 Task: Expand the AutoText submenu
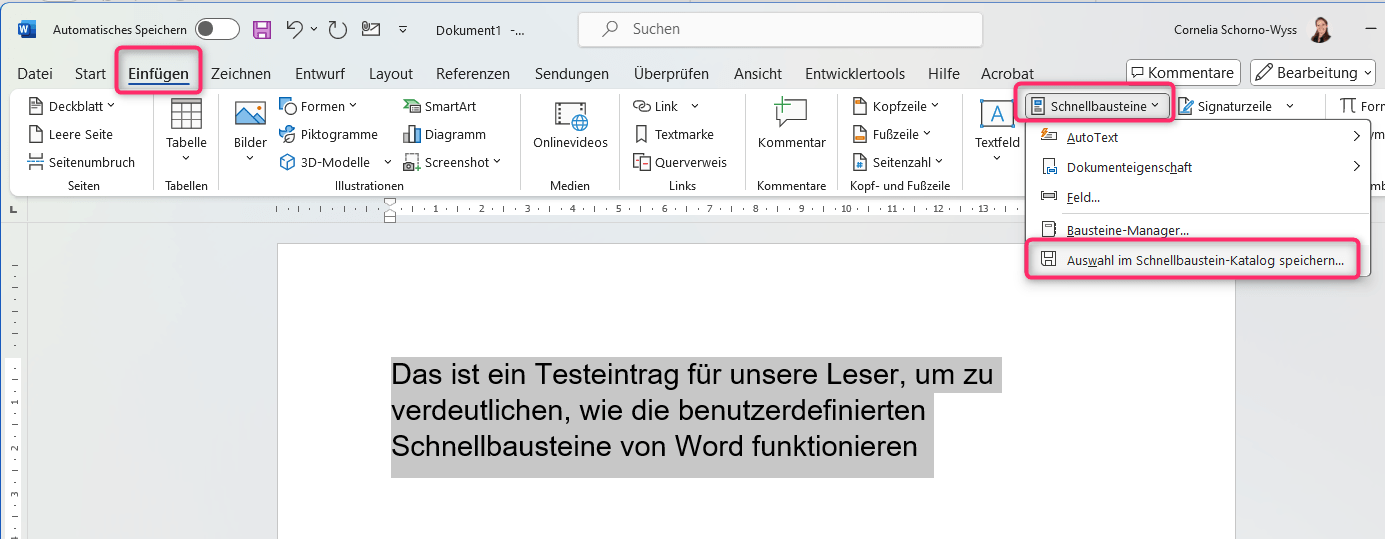pyautogui.click(x=1199, y=137)
